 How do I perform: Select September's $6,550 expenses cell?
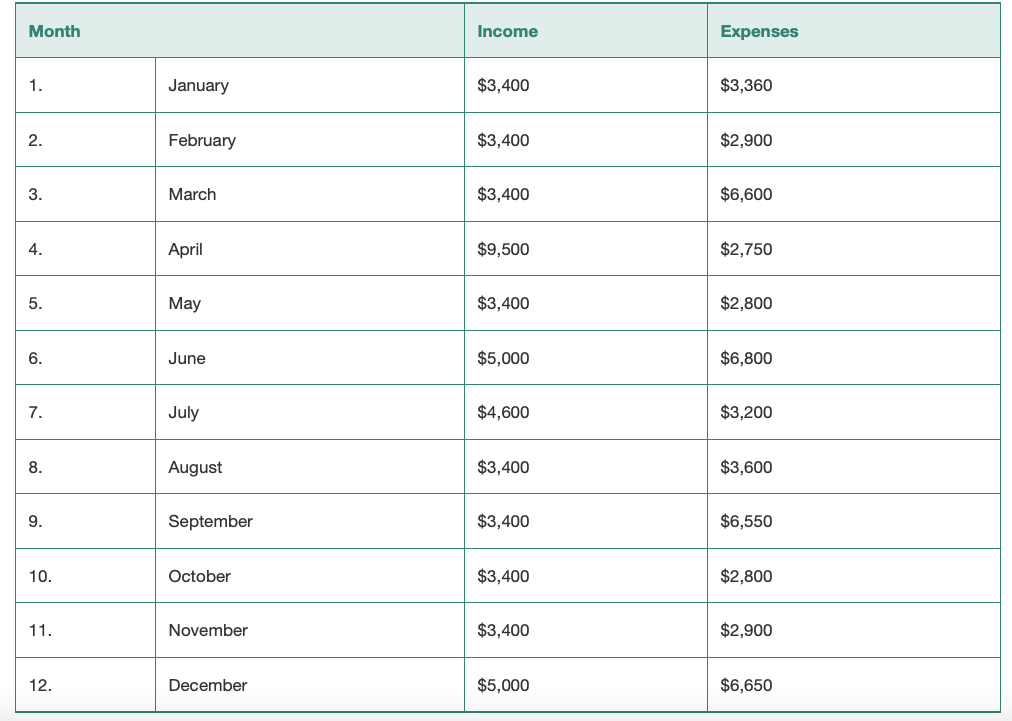[x=854, y=522]
